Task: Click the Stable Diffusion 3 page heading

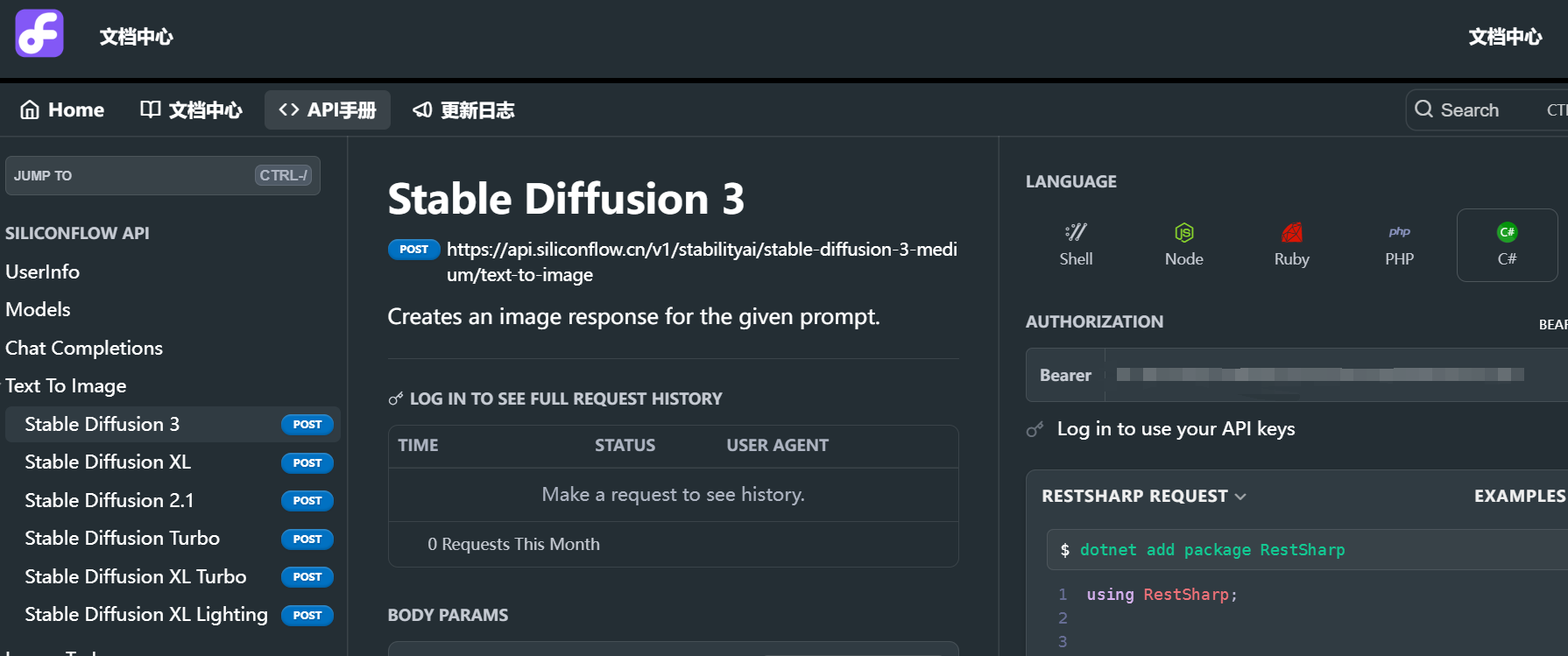Action: tap(566, 199)
